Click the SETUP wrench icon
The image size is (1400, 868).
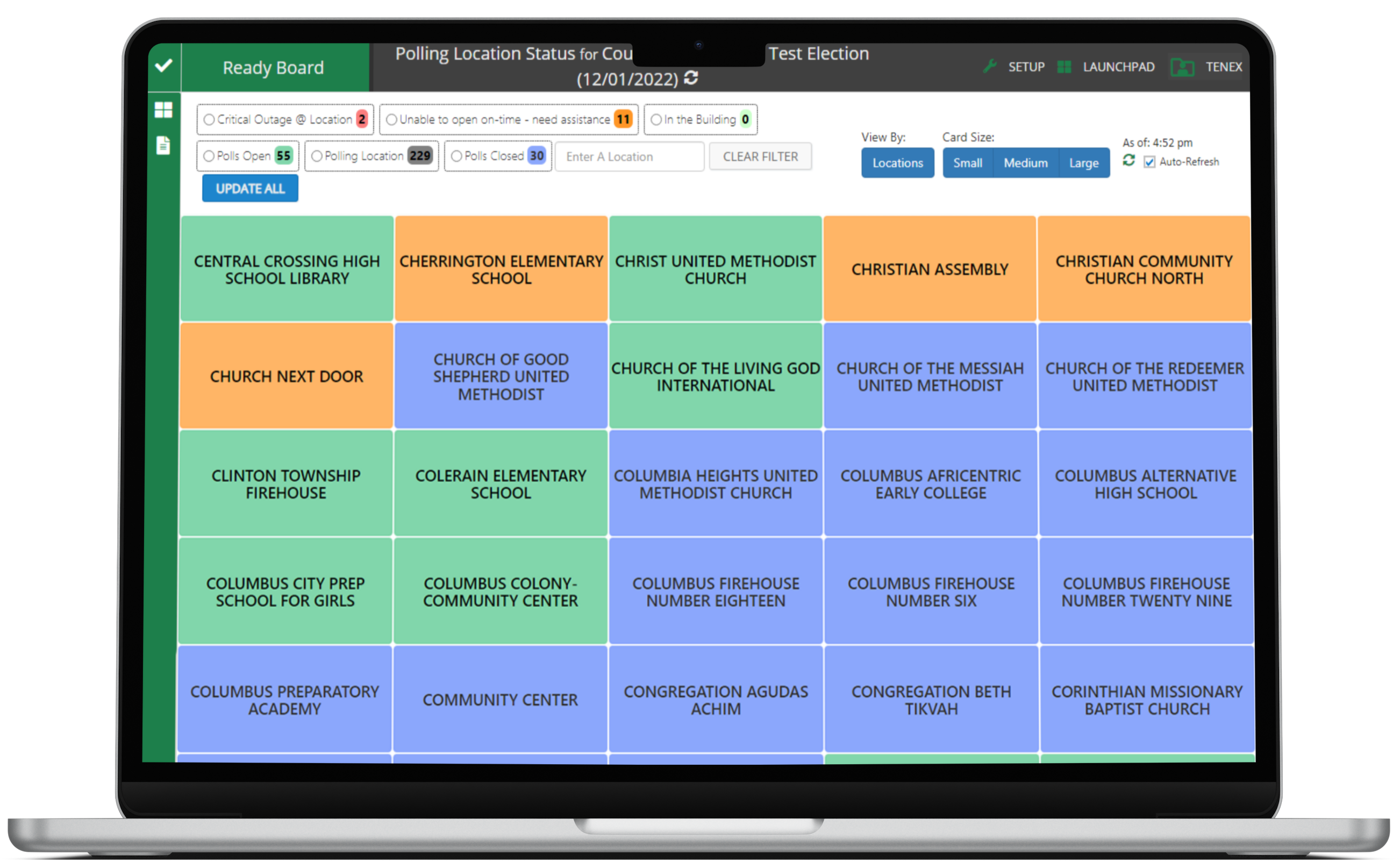[x=989, y=67]
